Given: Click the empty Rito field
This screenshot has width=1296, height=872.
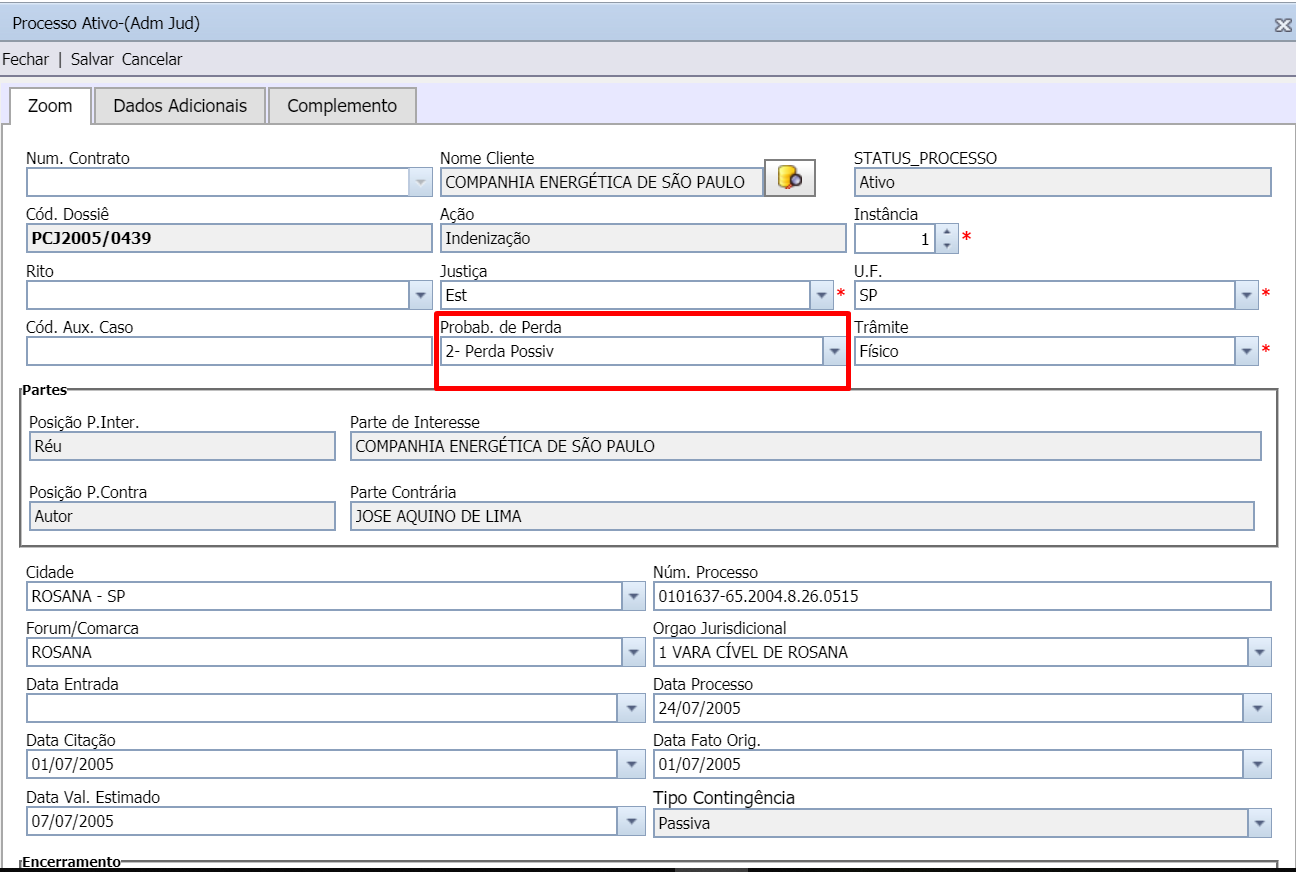Looking at the screenshot, I should (x=217, y=295).
